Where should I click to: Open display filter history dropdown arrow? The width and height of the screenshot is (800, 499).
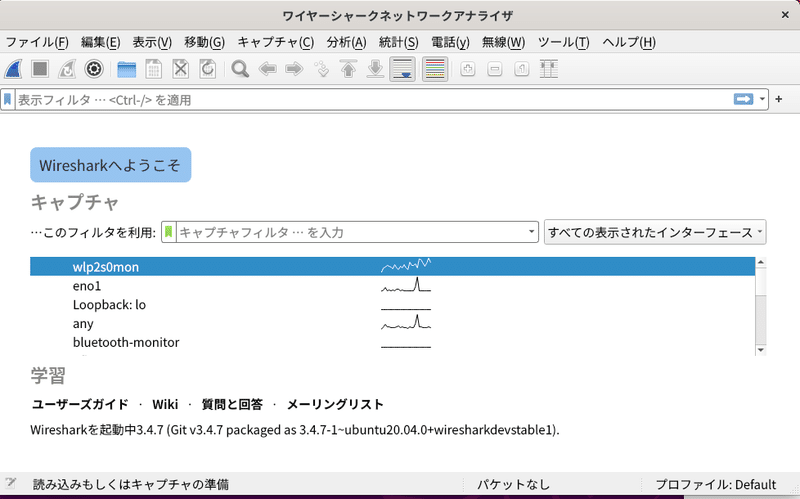(x=762, y=99)
